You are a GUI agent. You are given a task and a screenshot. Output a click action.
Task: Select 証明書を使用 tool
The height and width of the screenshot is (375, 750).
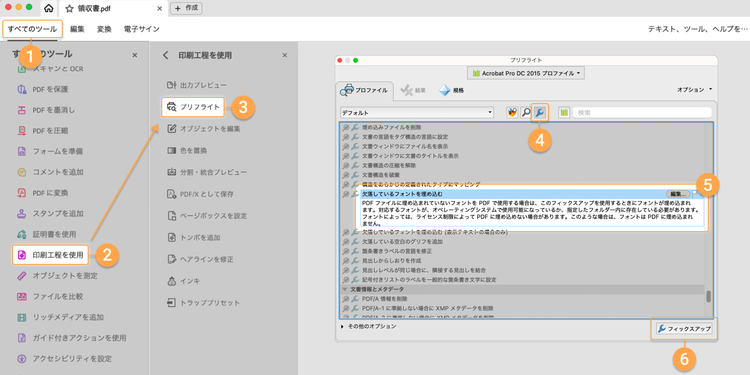pos(46,234)
